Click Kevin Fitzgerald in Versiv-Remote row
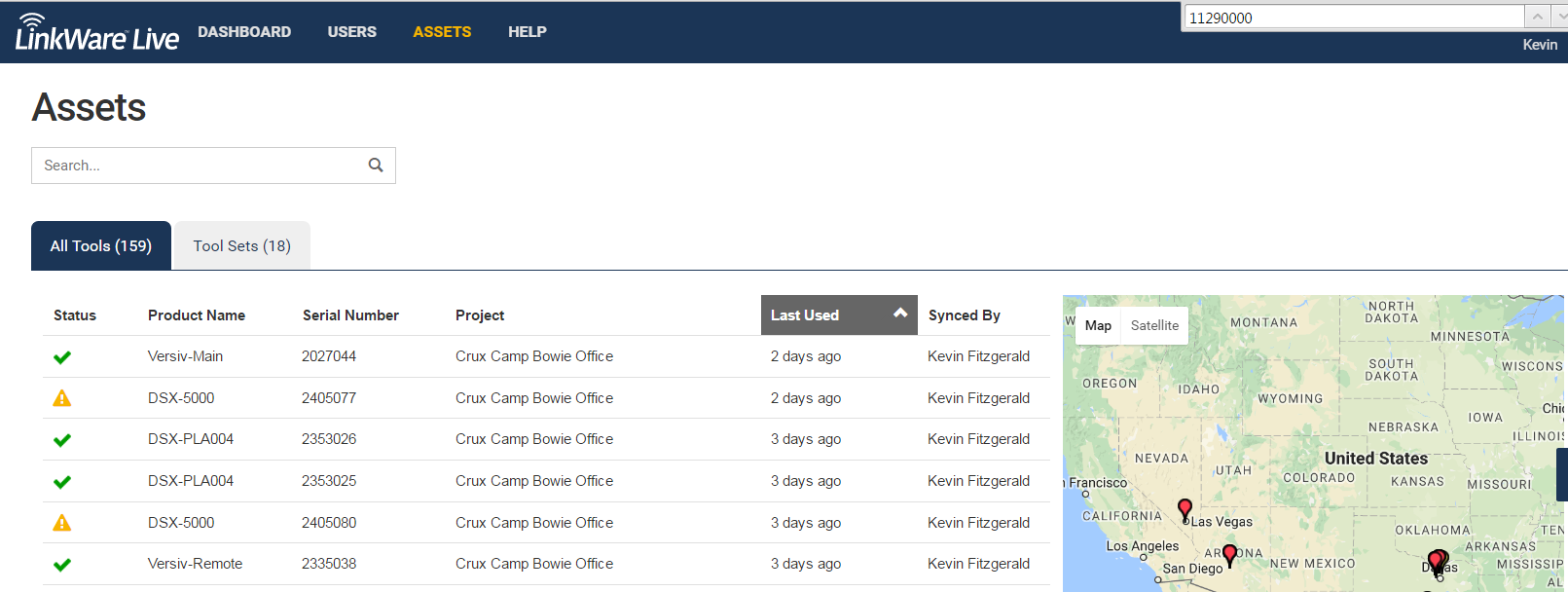Screen dimensions: 1568x592 978,564
